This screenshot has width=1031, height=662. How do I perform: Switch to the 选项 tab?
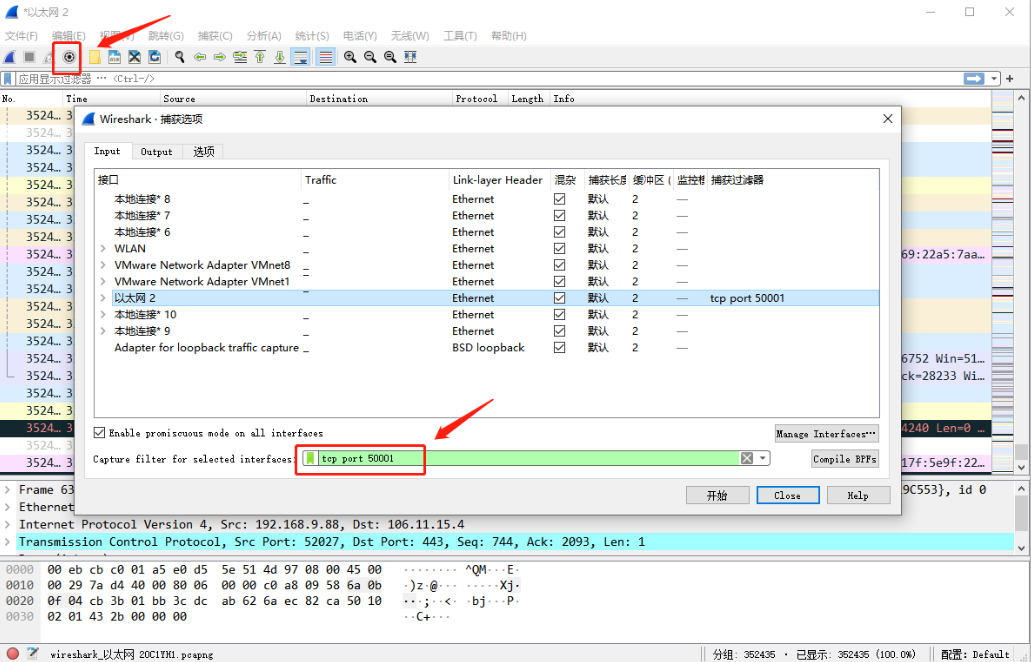pos(204,152)
